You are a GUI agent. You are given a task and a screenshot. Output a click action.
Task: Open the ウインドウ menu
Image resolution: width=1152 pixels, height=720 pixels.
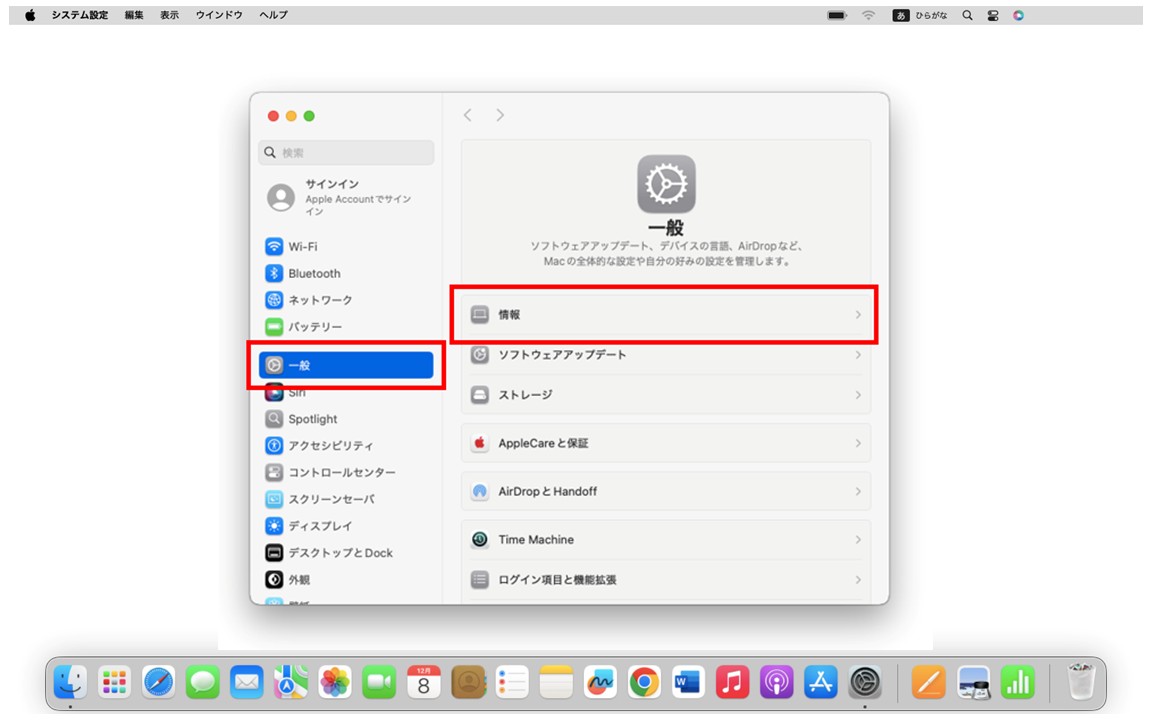(x=222, y=15)
